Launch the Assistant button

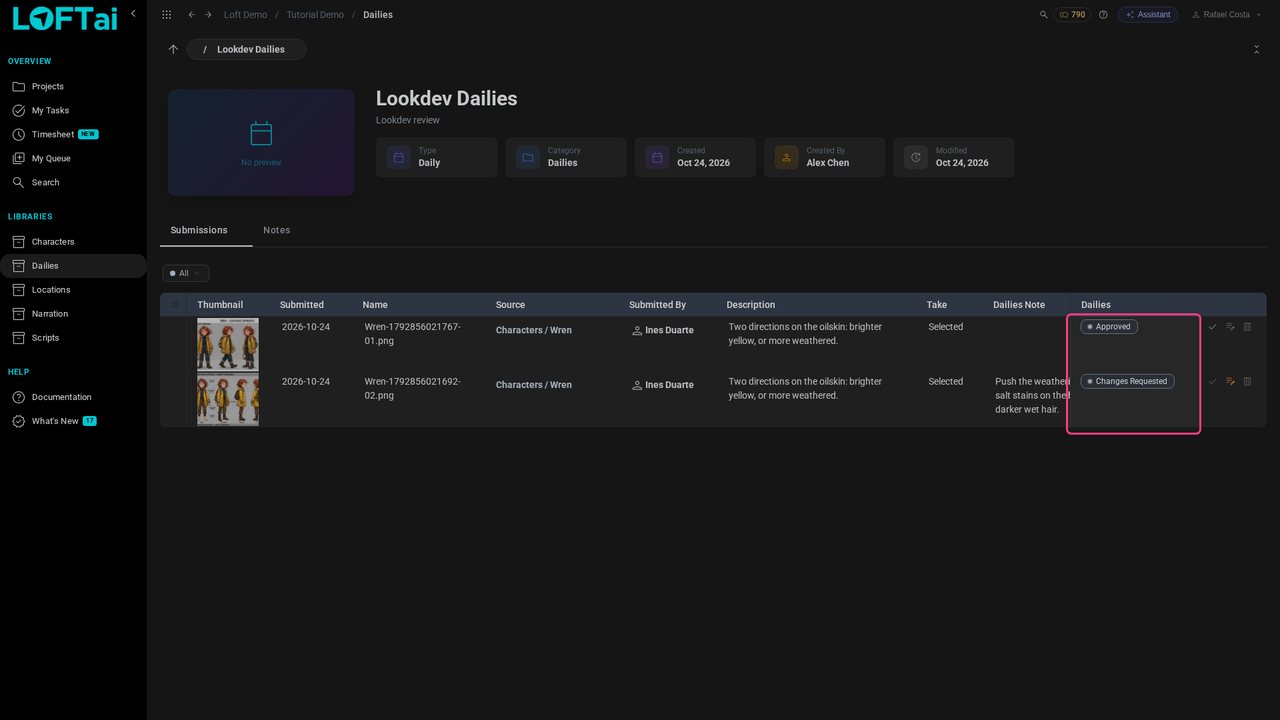[1147, 15]
